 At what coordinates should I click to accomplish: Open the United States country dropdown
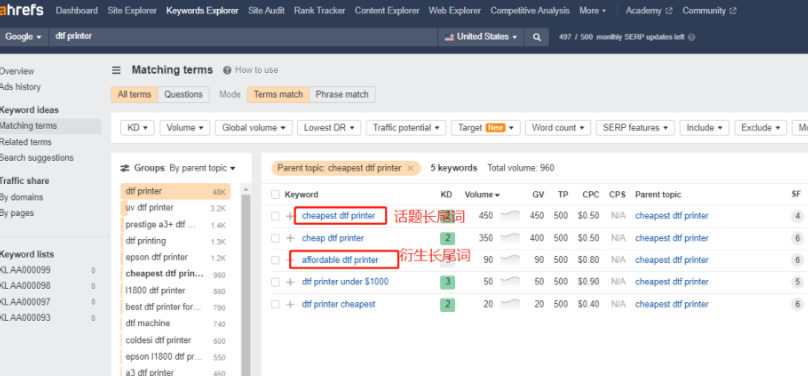click(x=480, y=37)
